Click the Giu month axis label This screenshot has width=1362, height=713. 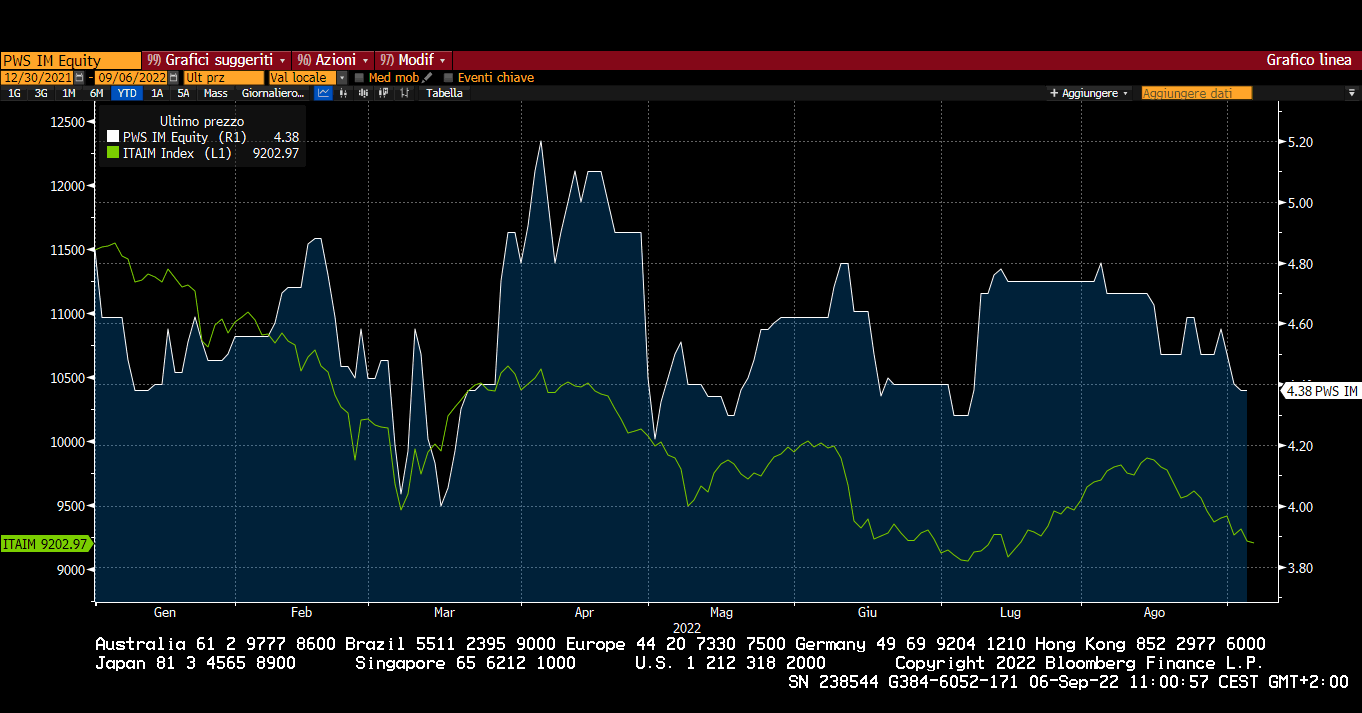coord(867,612)
